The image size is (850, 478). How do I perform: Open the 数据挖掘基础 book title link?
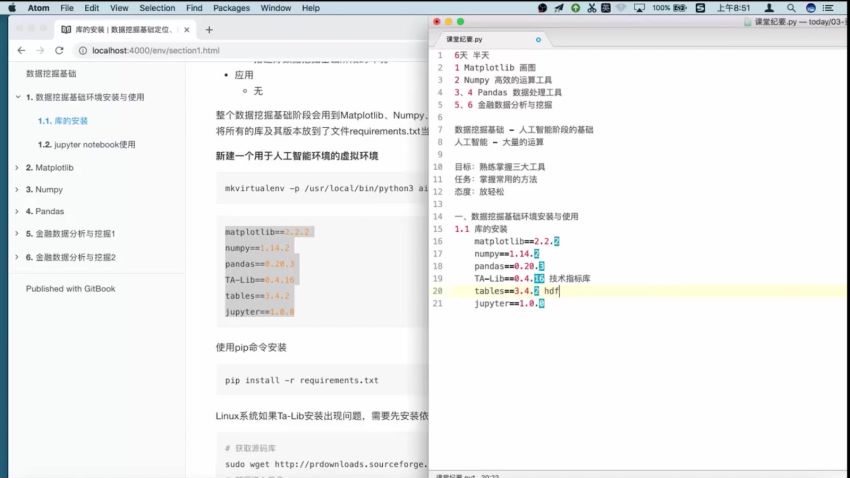click(51, 74)
